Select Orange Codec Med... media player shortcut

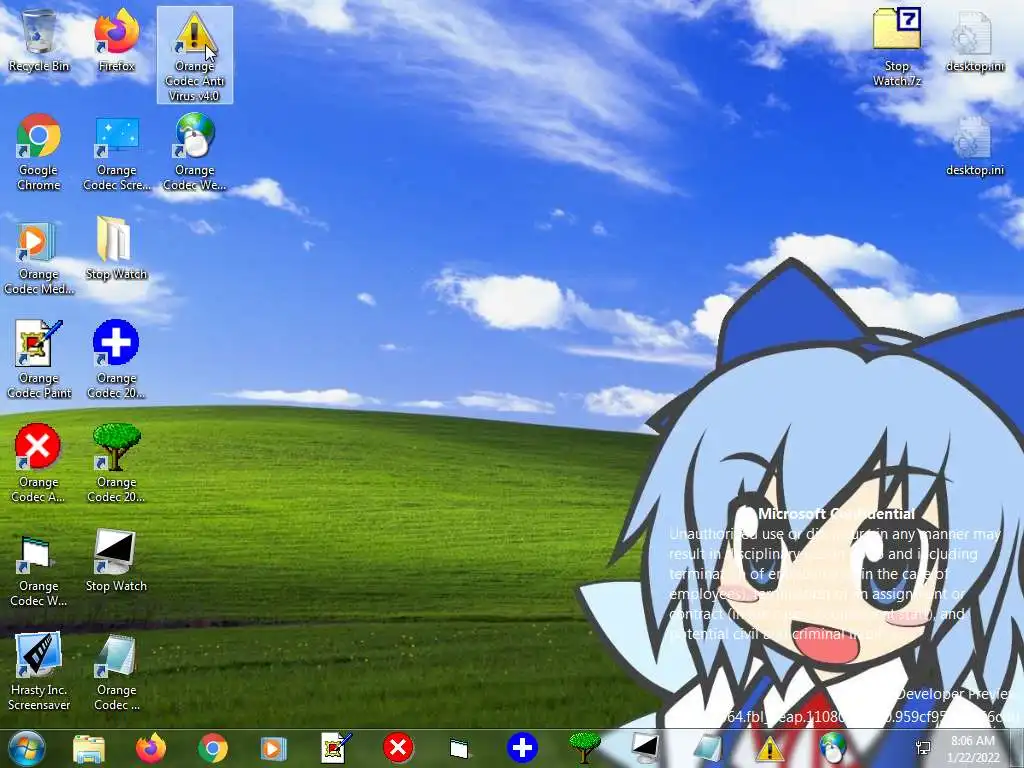coord(39,257)
